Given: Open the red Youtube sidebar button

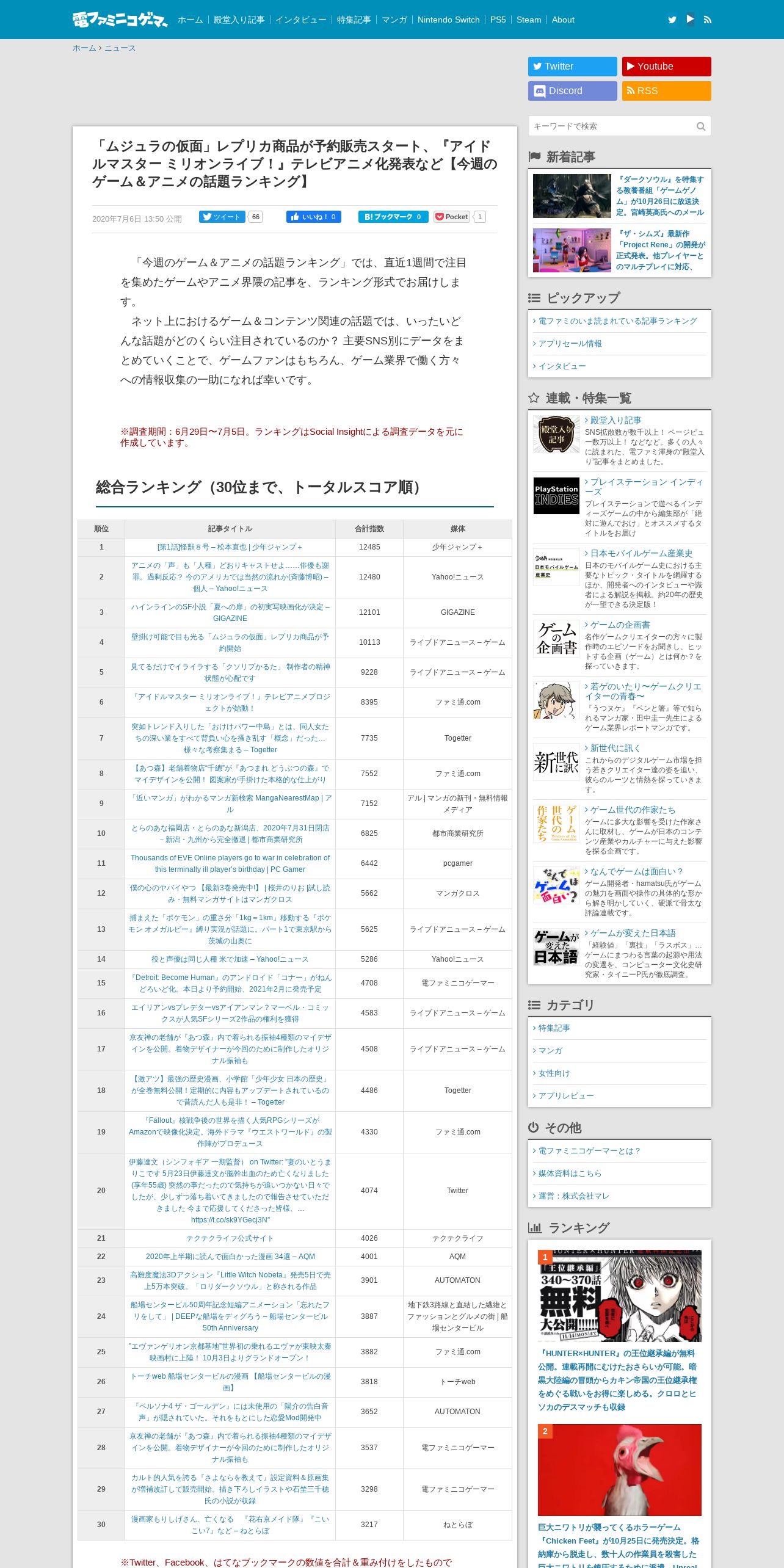Looking at the screenshot, I should pyautogui.click(x=667, y=67).
